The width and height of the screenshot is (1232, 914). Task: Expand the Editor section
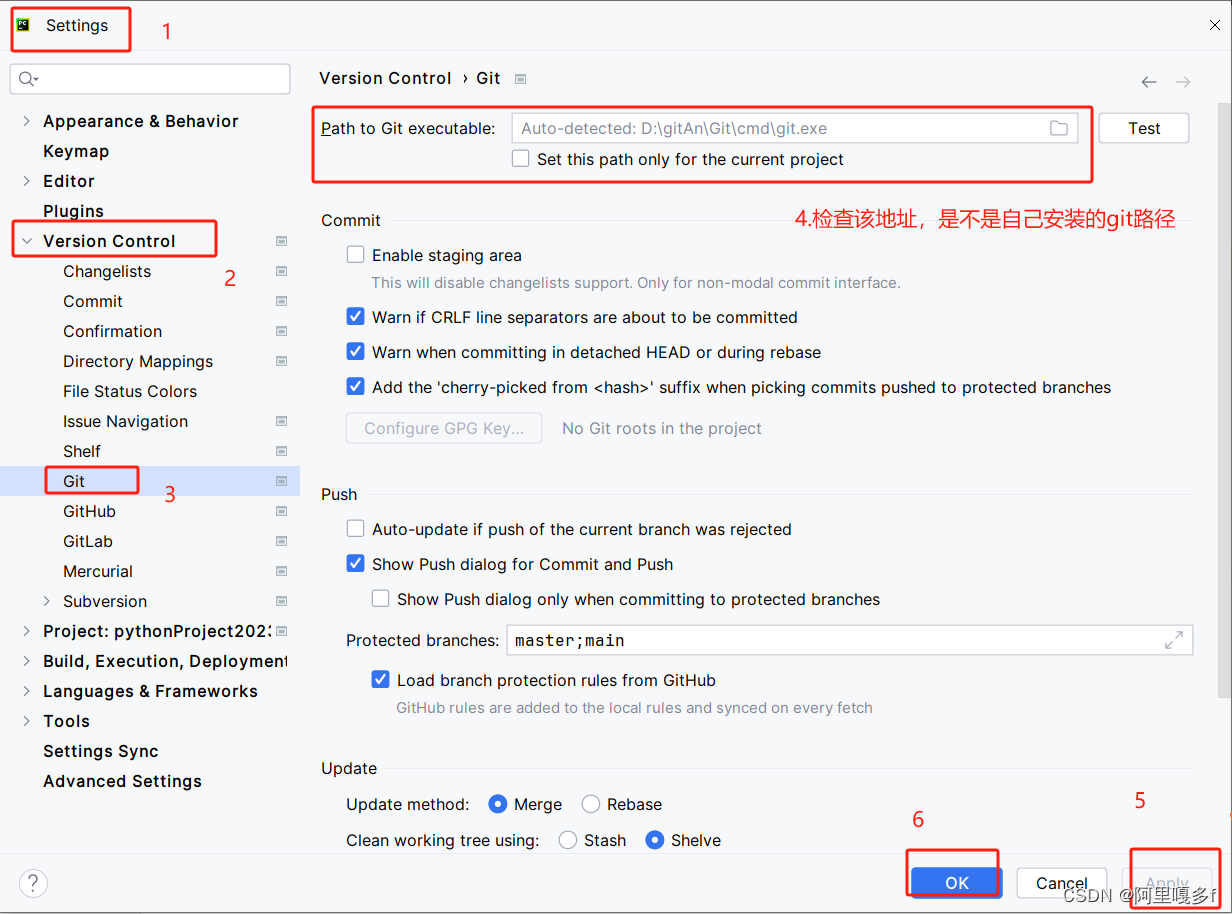pyautogui.click(x=26, y=181)
